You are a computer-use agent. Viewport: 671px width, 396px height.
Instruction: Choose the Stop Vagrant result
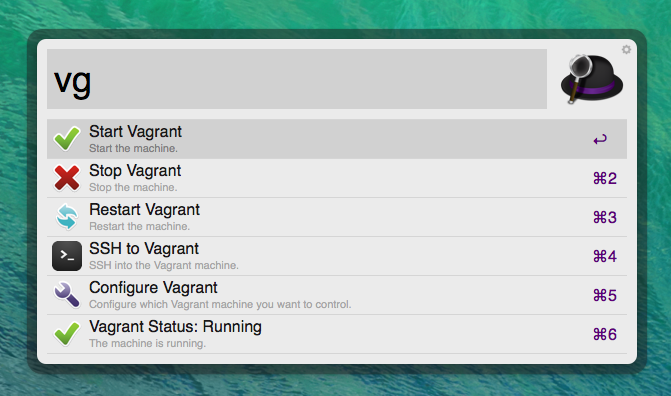tap(337, 178)
